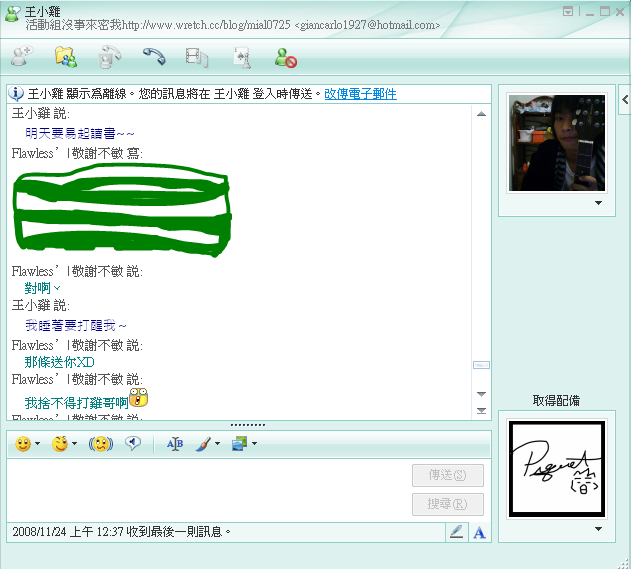Viewport: 631px width, 569px height.
Task: Click the green handwritten drawing message
Action: (122, 210)
